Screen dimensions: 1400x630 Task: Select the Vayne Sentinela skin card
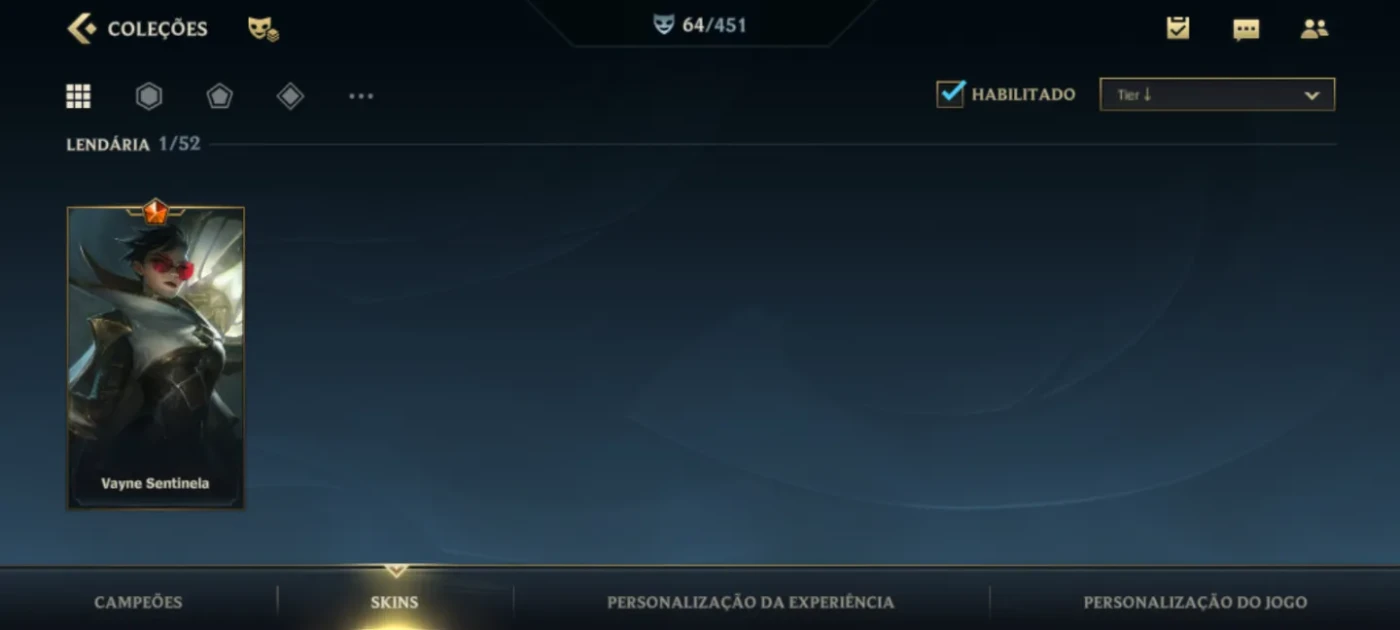[156, 357]
